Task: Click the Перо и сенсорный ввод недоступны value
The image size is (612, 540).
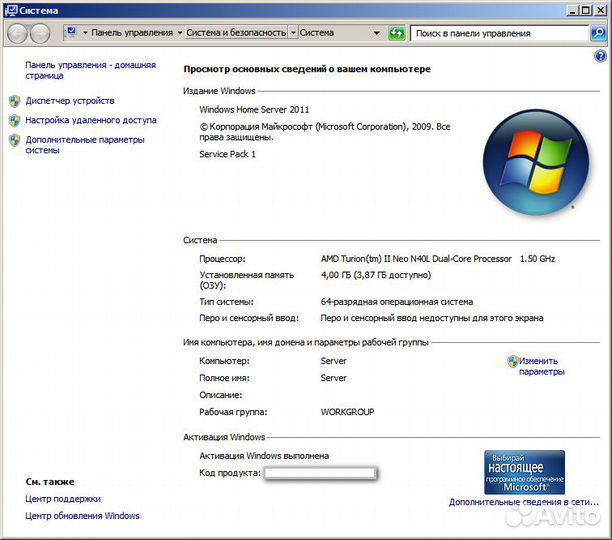Action: pyautogui.click(x=432, y=318)
